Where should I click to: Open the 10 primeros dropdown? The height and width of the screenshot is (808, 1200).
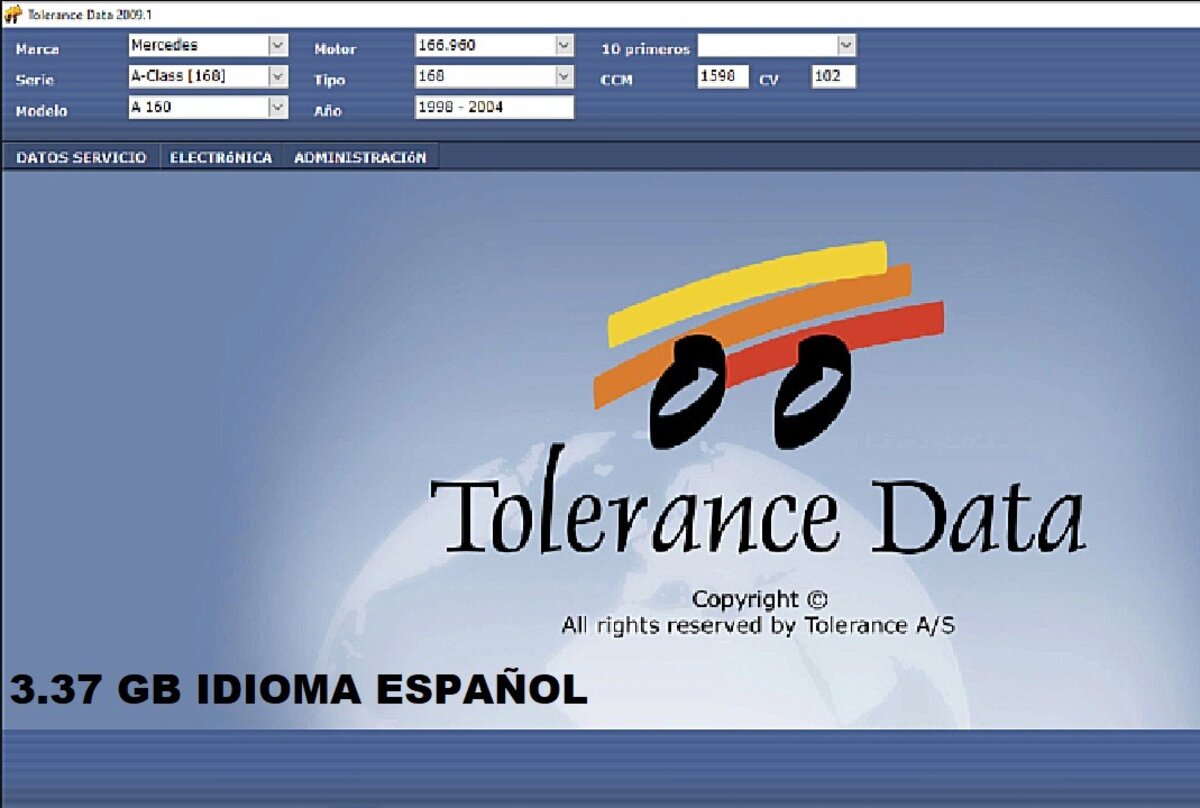coord(846,45)
